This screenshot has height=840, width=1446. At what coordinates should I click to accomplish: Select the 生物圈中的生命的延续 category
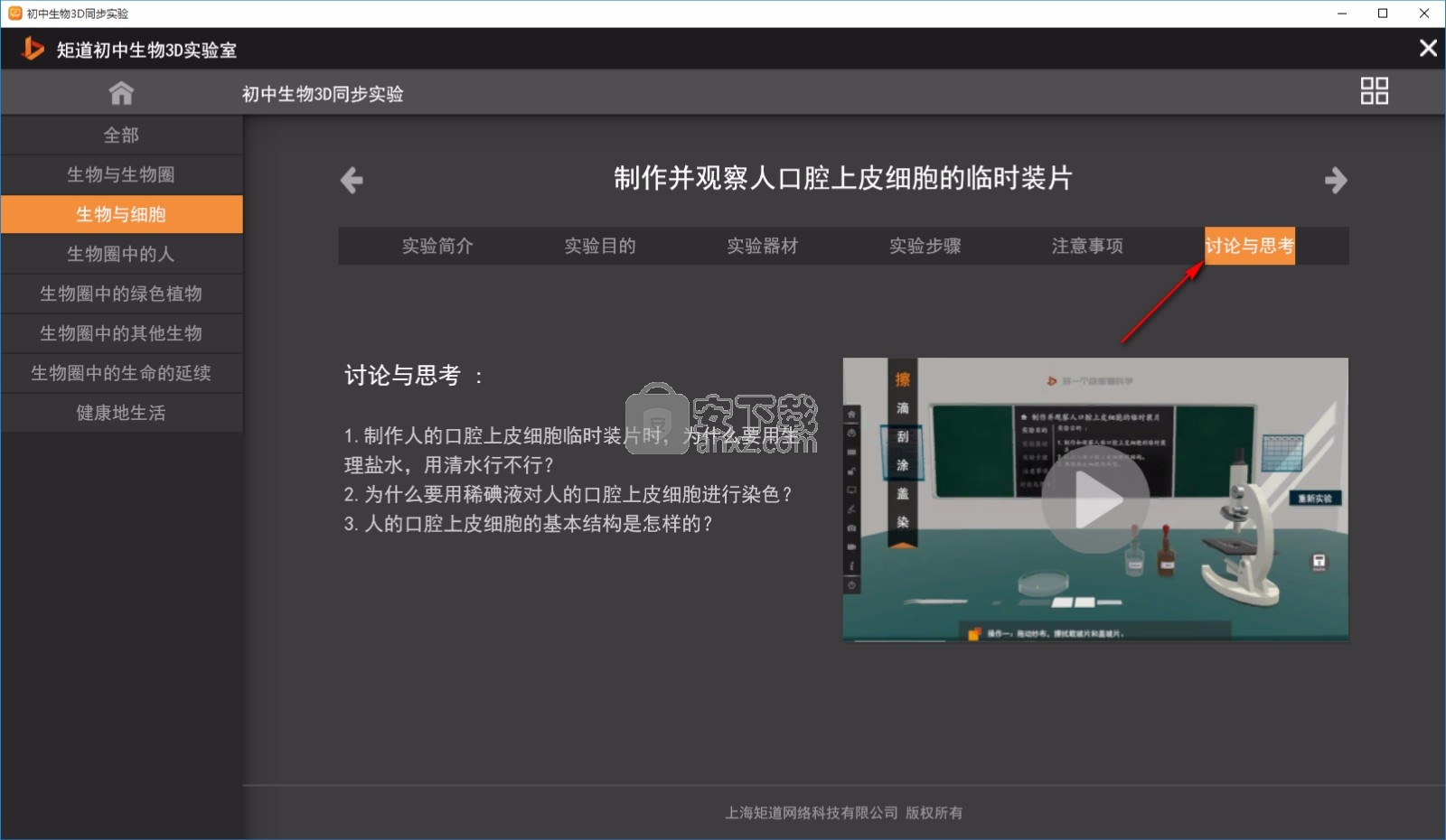[x=121, y=374]
